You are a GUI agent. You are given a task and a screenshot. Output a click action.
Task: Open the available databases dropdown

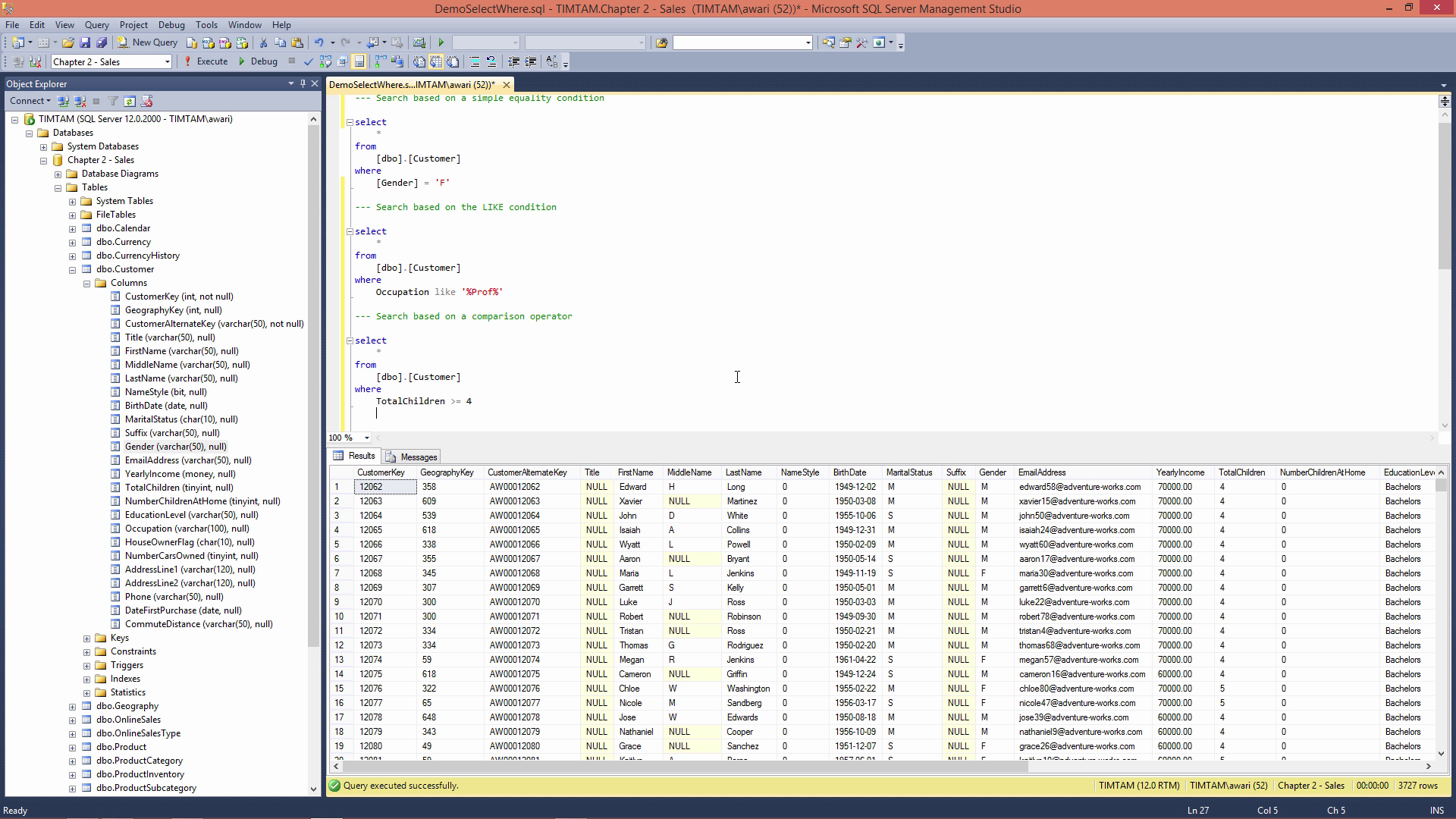(x=167, y=62)
